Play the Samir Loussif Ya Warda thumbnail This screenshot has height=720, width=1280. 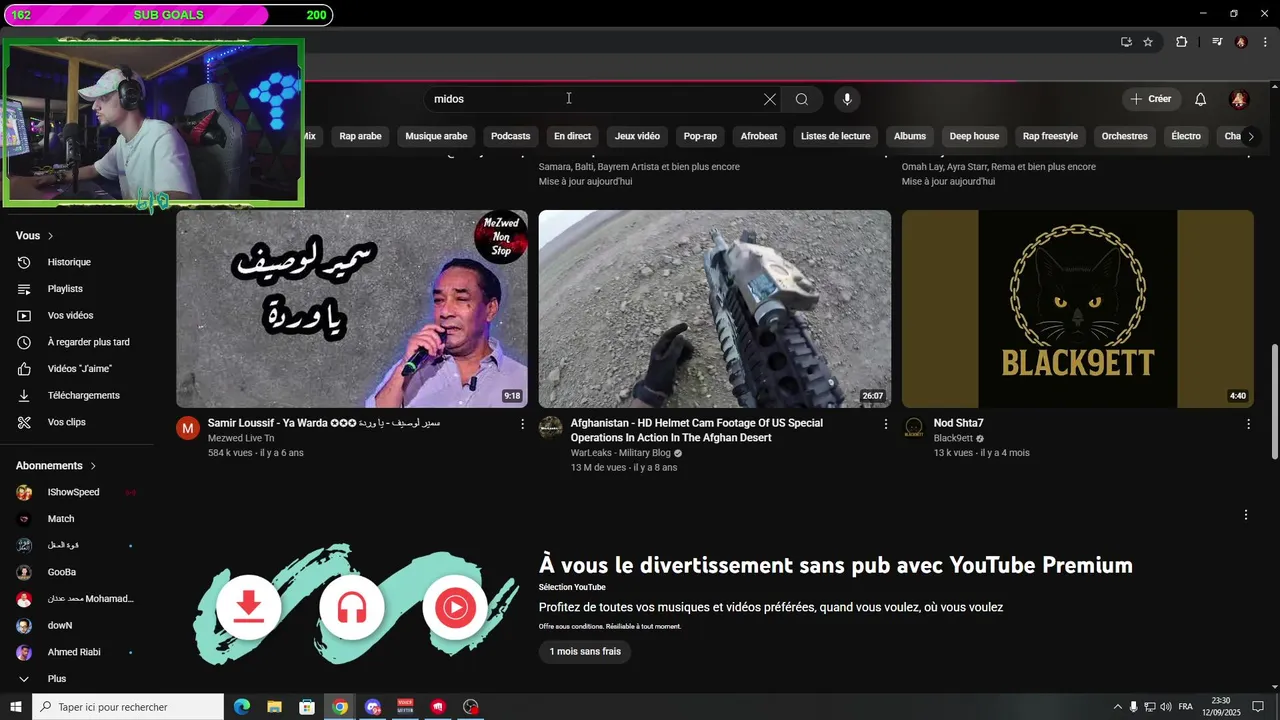tap(352, 309)
